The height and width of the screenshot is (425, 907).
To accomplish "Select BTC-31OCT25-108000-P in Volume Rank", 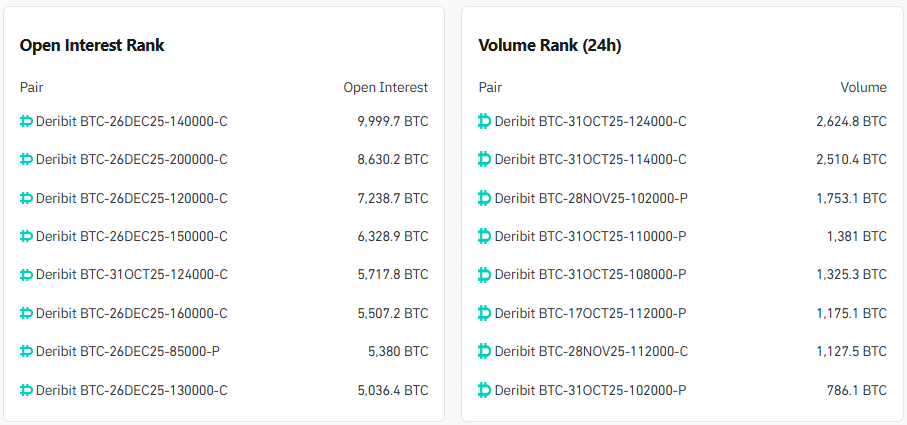I will 590,274.
